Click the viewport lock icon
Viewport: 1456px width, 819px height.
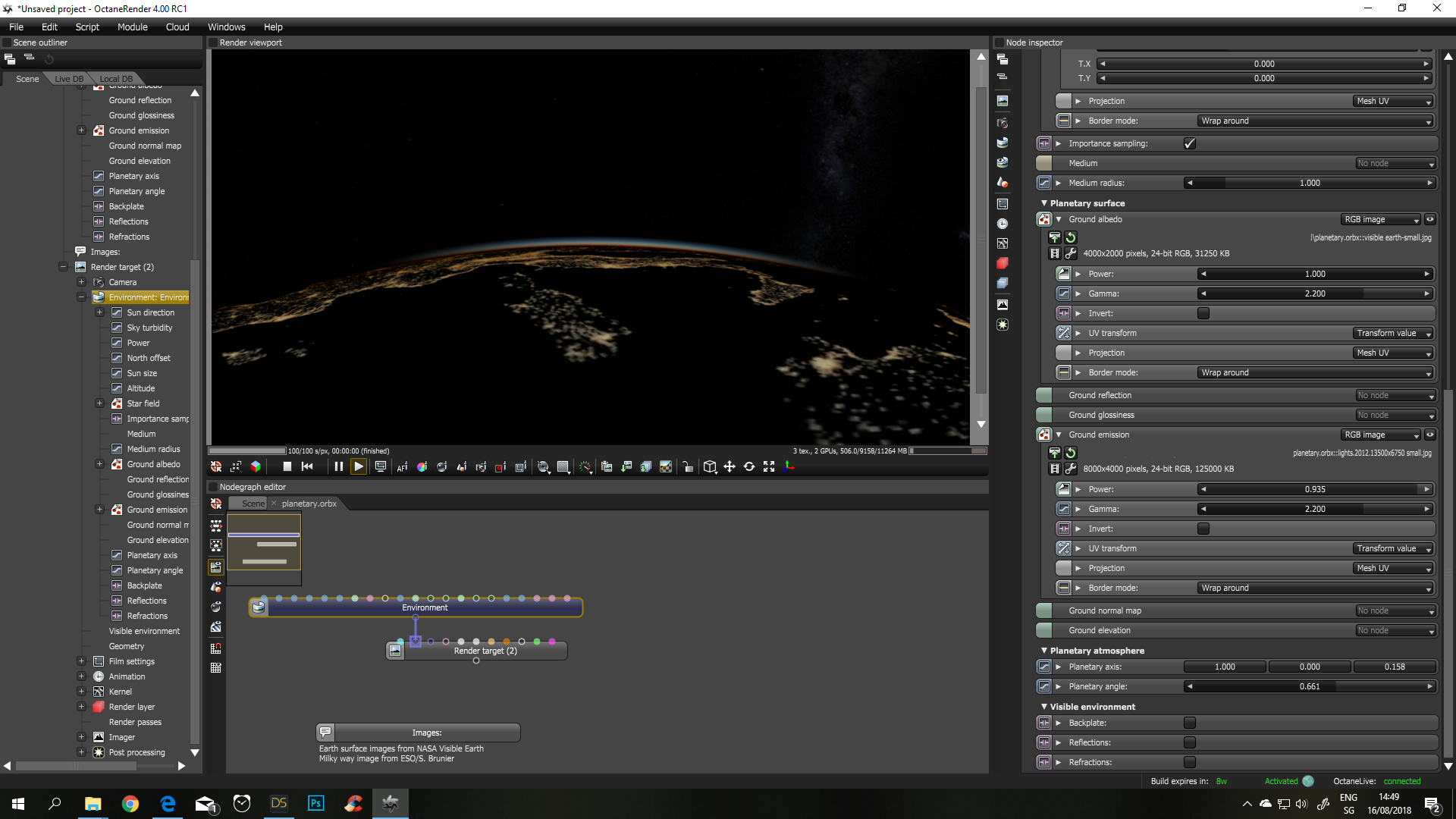coord(687,467)
